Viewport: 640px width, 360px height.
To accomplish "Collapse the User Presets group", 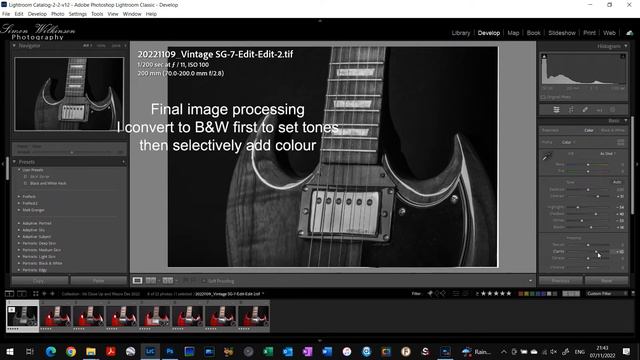I will tap(19, 170).
